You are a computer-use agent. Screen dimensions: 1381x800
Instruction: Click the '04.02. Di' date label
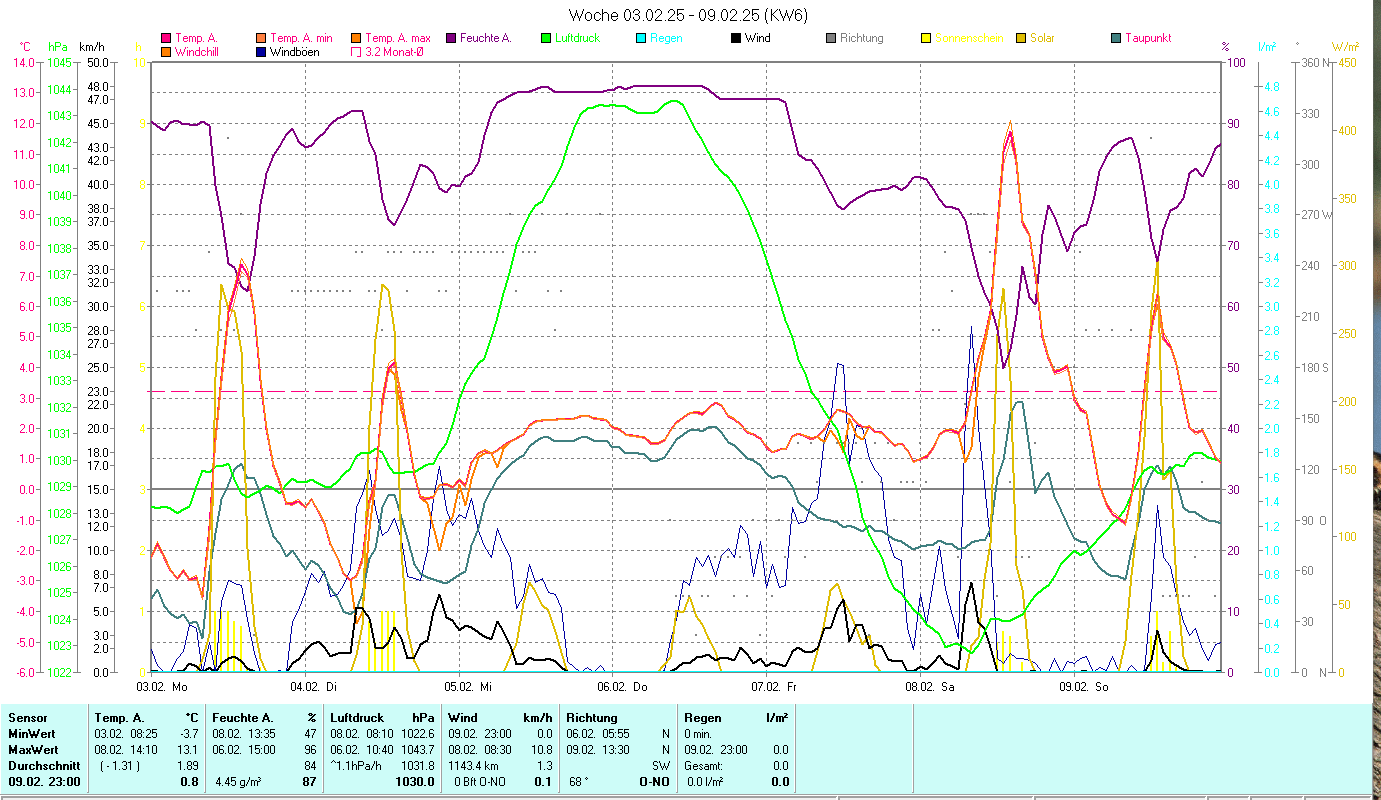tap(313, 687)
